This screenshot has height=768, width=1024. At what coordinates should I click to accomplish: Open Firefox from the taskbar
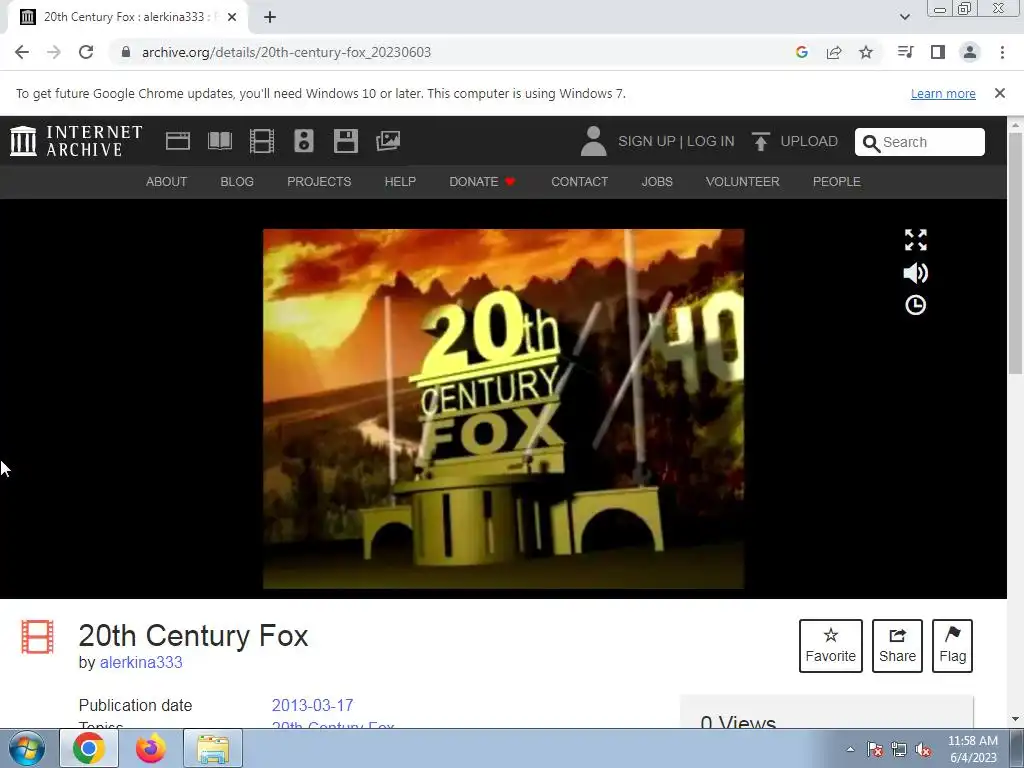[151, 748]
